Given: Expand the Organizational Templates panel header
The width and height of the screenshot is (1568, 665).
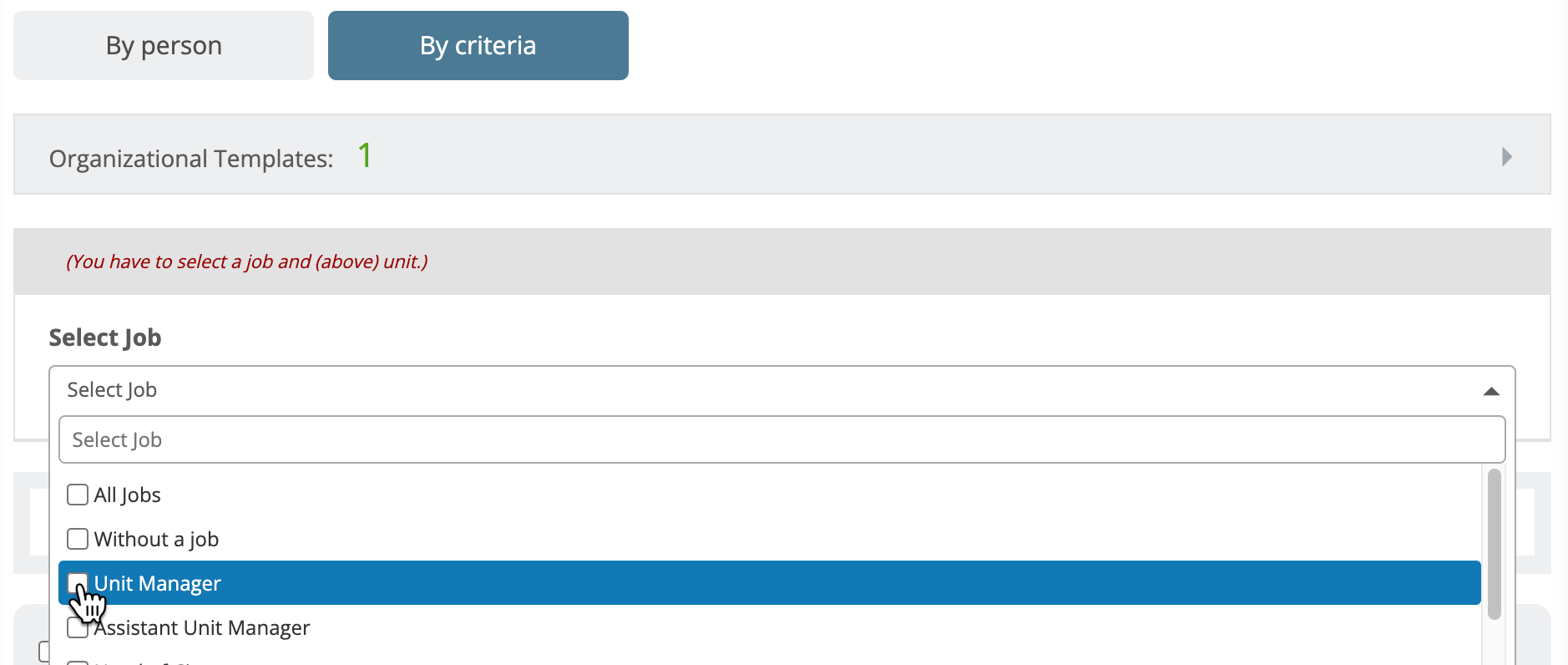Looking at the screenshot, I should click(x=781, y=155).
